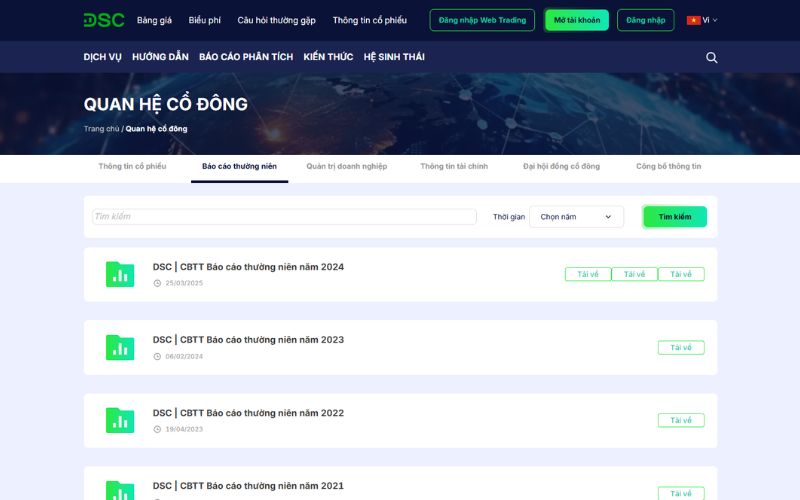Focus the Tìm kiếm search input field
The height and width of the screenshot is (500, 800).
(284, 217)
